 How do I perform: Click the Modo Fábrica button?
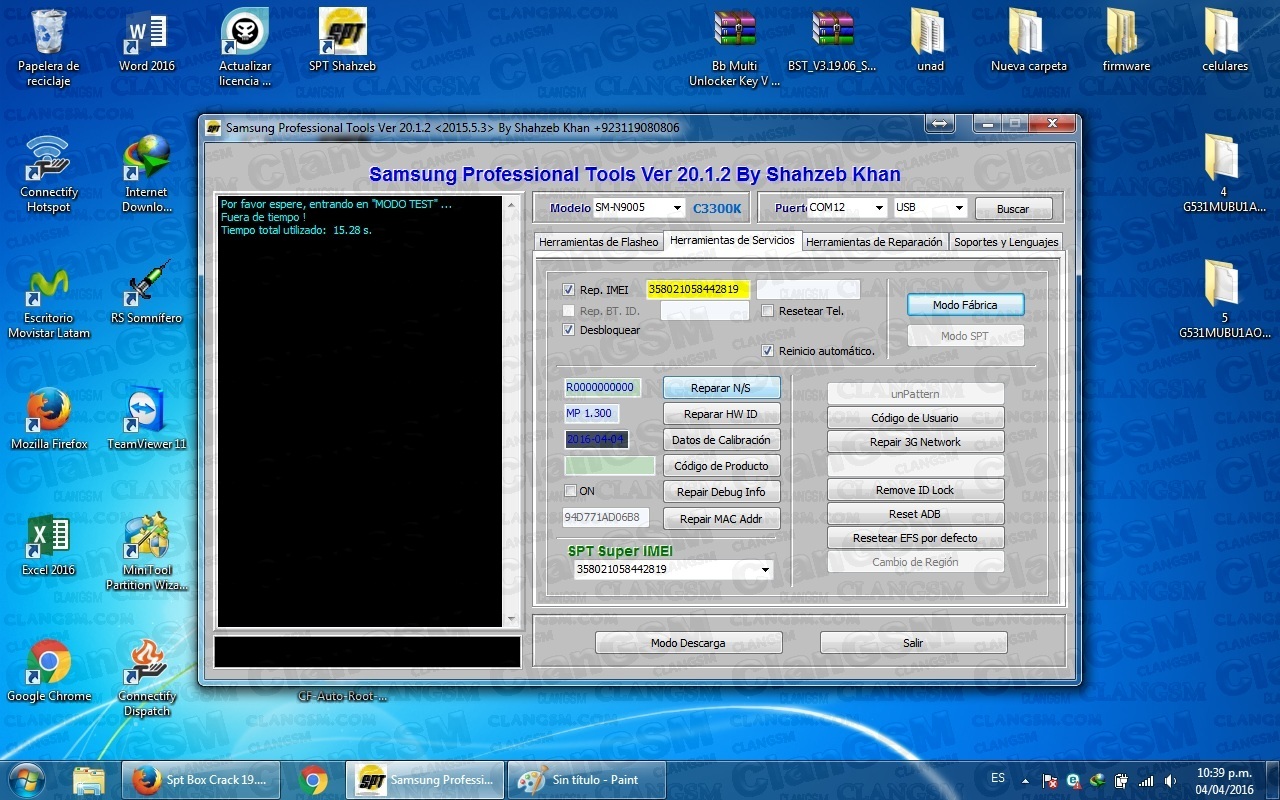(965, 305)
